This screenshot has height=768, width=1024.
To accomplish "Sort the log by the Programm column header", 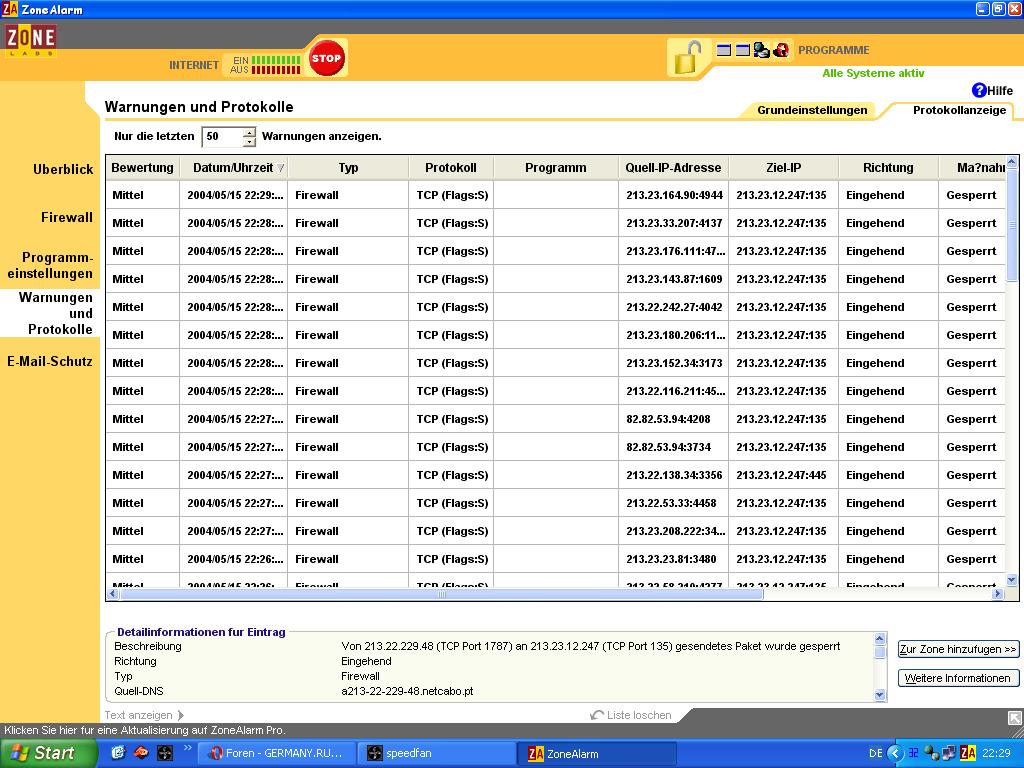I will pos(556,168).
